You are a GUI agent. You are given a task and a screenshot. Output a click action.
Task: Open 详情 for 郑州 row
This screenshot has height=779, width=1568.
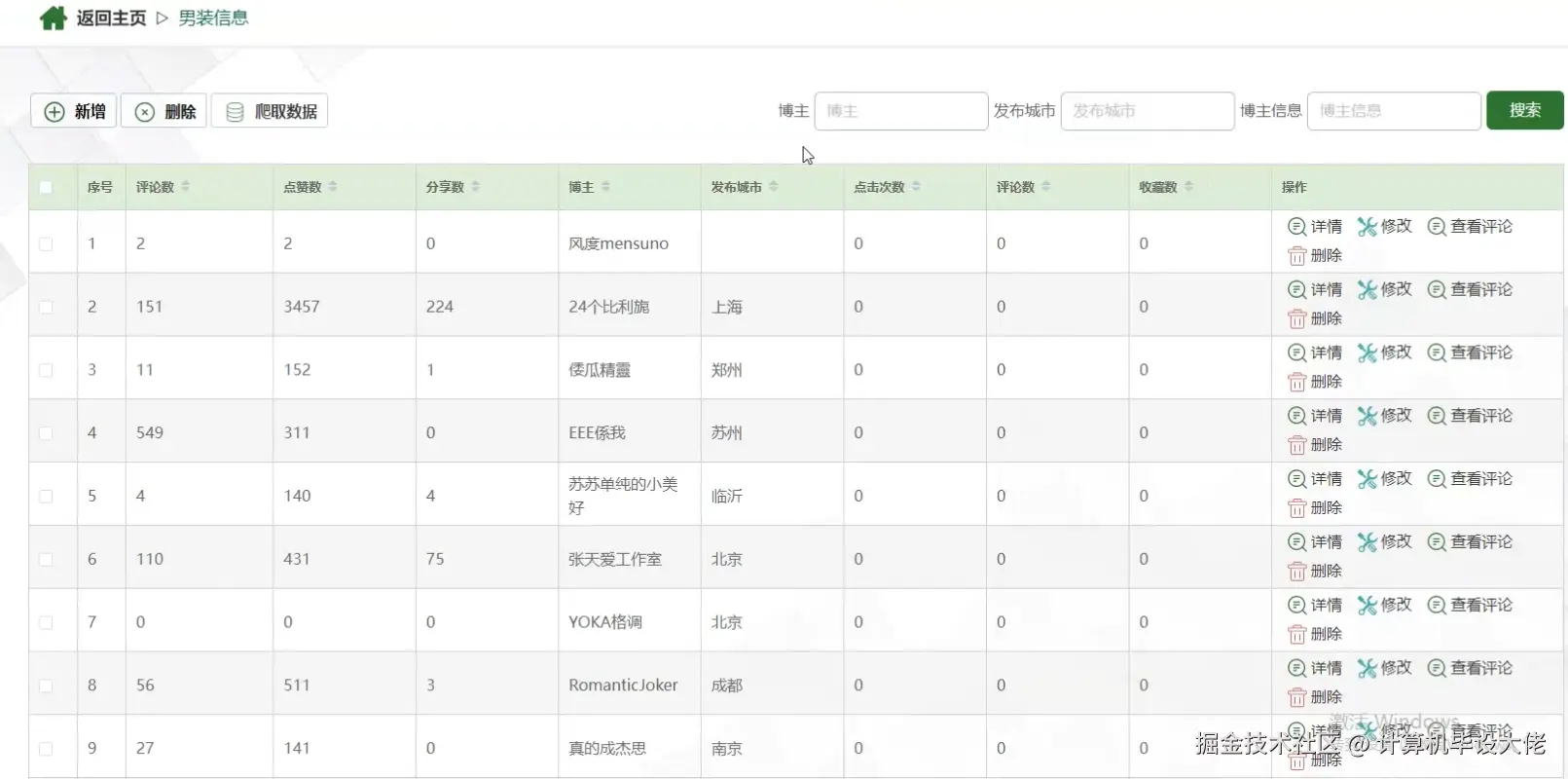pyautogui.click(x=1315, y=352)
